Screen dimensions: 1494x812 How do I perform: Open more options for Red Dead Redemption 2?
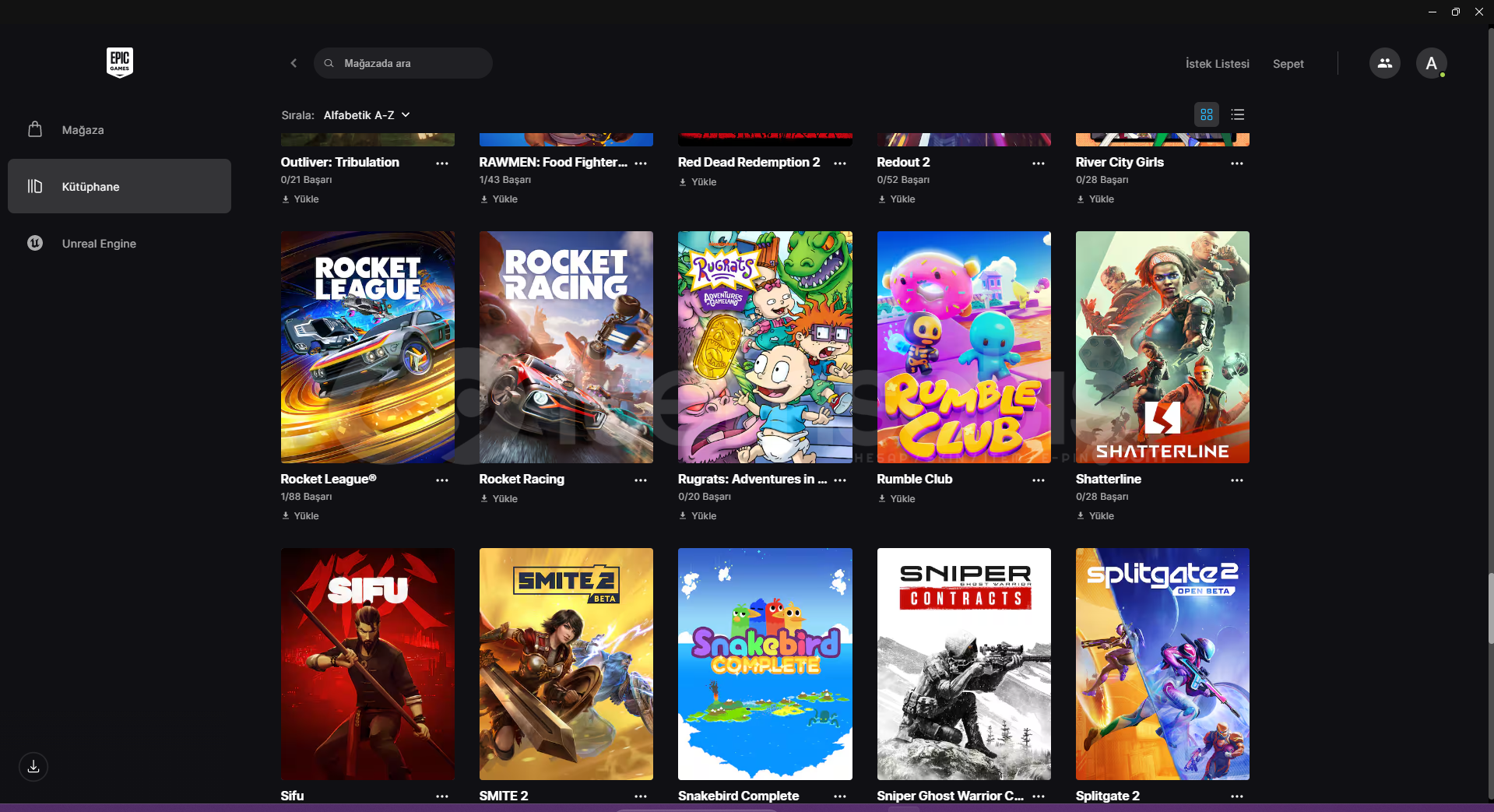point(840,163)
